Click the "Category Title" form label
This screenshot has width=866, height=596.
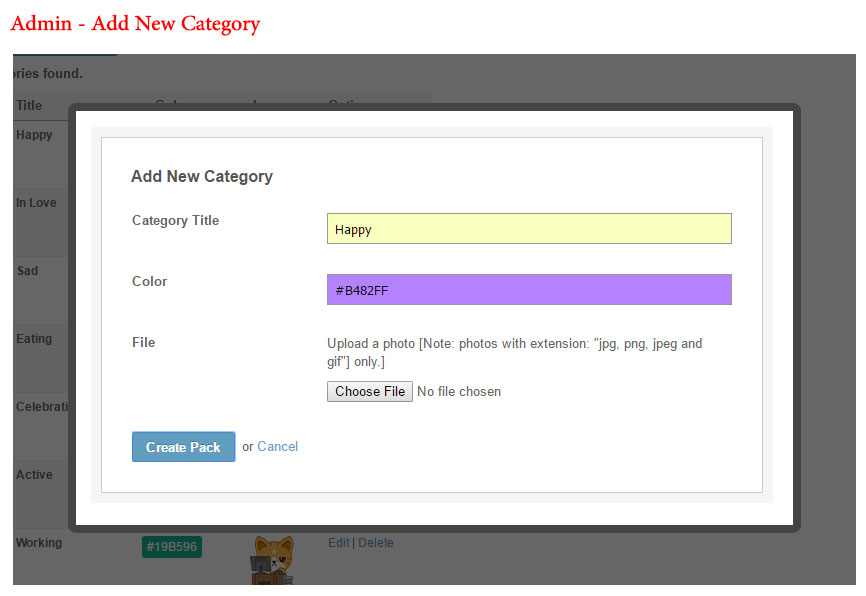click(x=175, y=221)
